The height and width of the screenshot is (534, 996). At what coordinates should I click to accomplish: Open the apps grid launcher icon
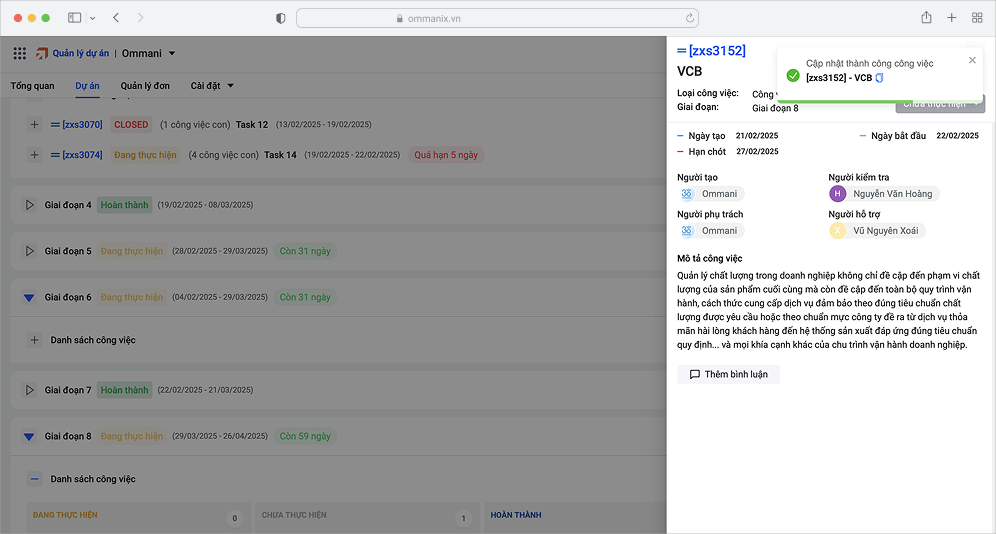coord(20,54)
